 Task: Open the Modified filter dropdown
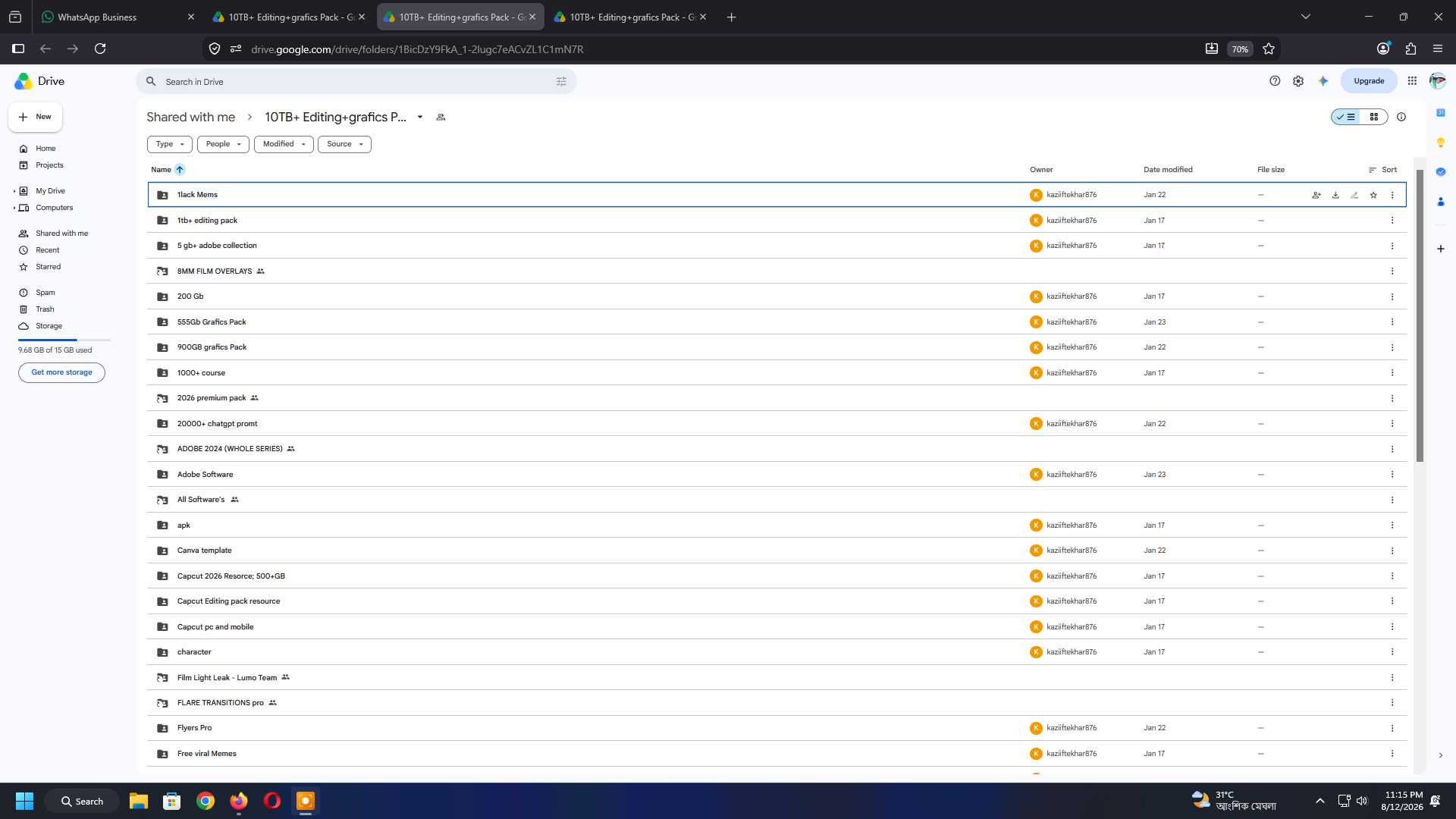[x=284, y=144]
